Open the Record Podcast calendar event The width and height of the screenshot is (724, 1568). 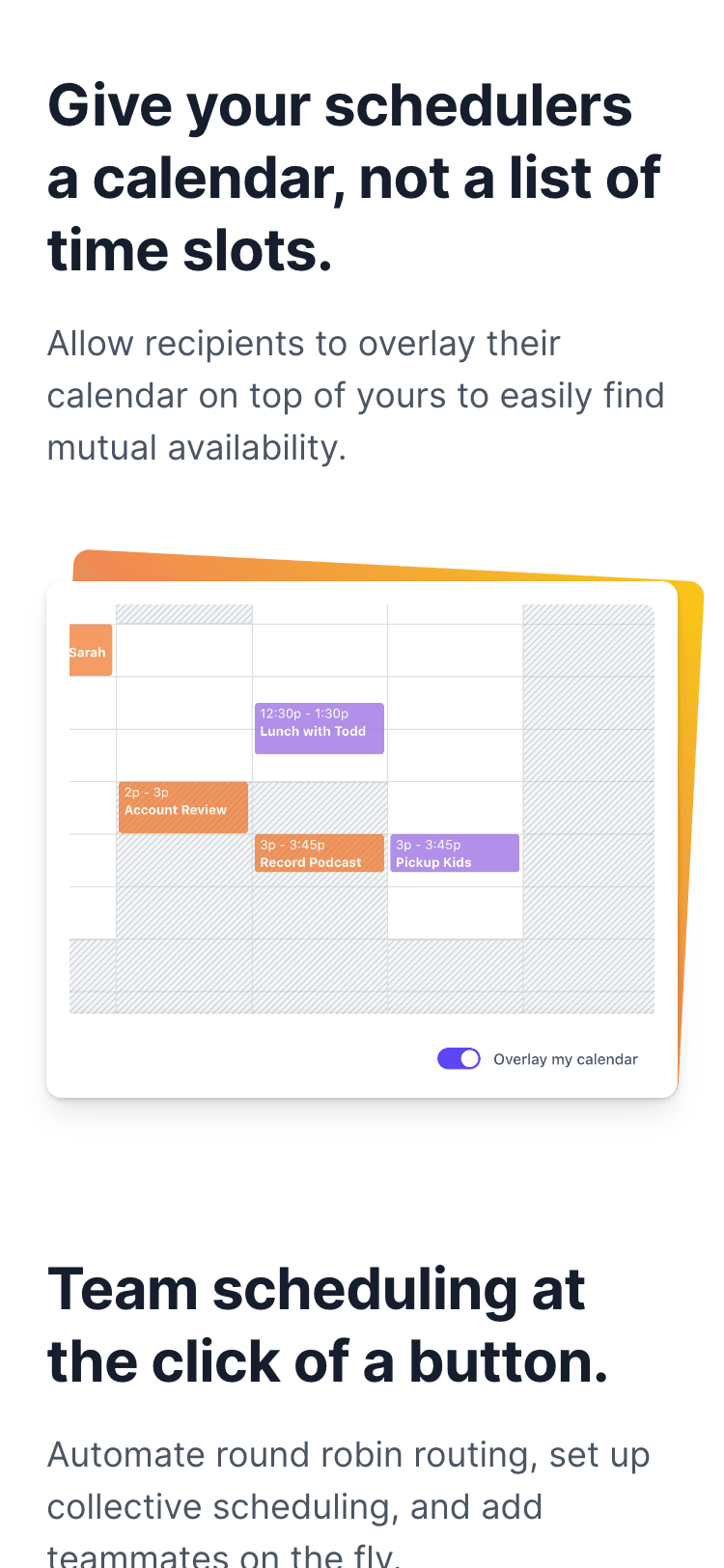[319, 854]
